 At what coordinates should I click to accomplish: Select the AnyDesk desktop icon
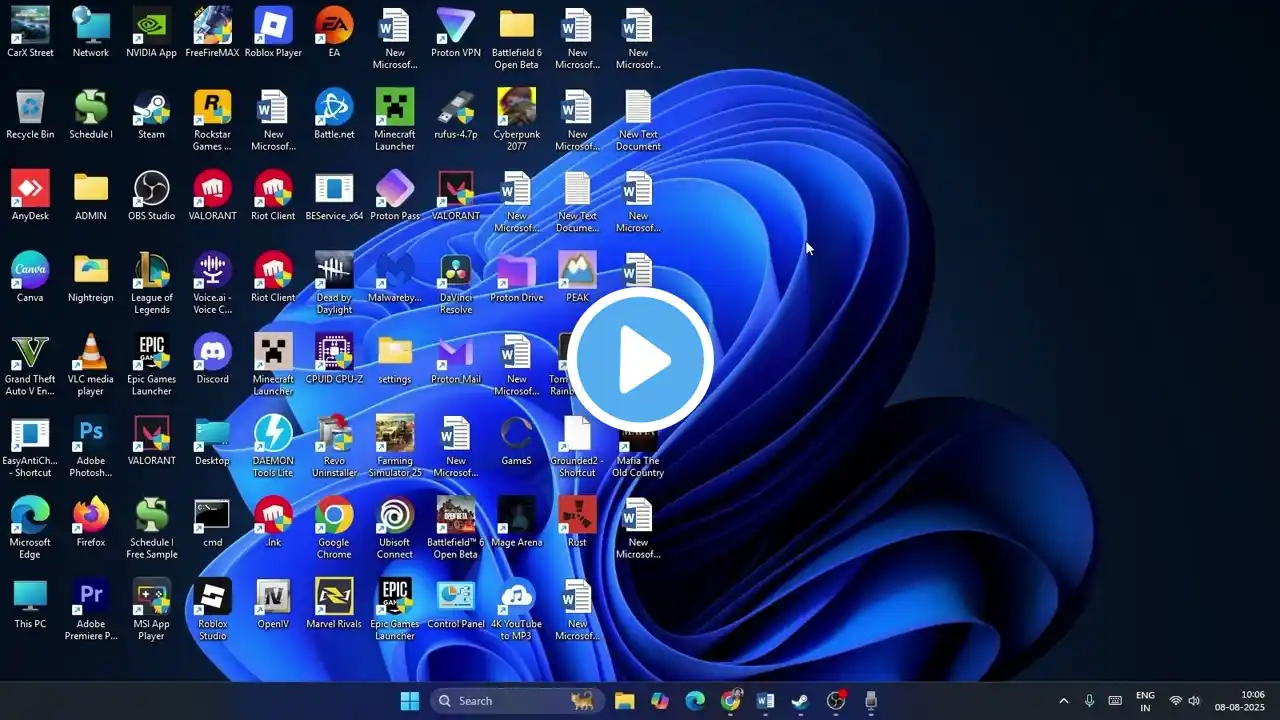pyautogui.click(x=30, y=195)
